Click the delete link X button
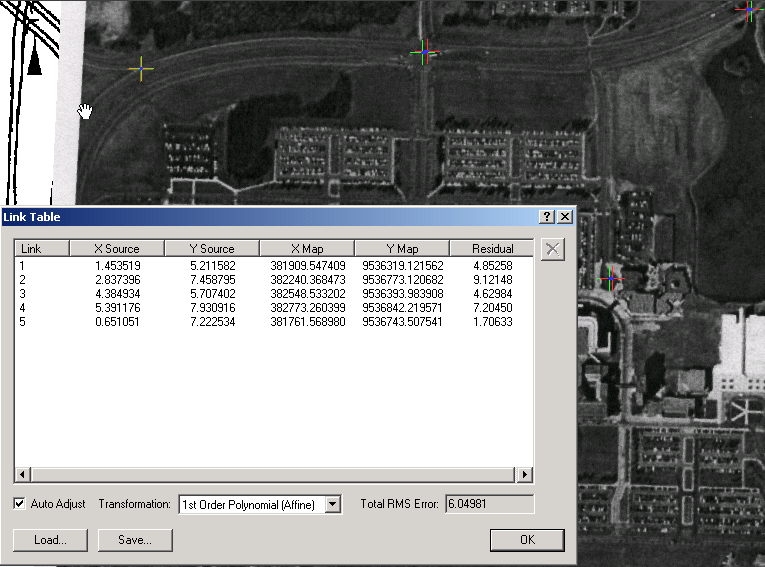The height and width of the screenshot is (567, 765). pos(551,249)
